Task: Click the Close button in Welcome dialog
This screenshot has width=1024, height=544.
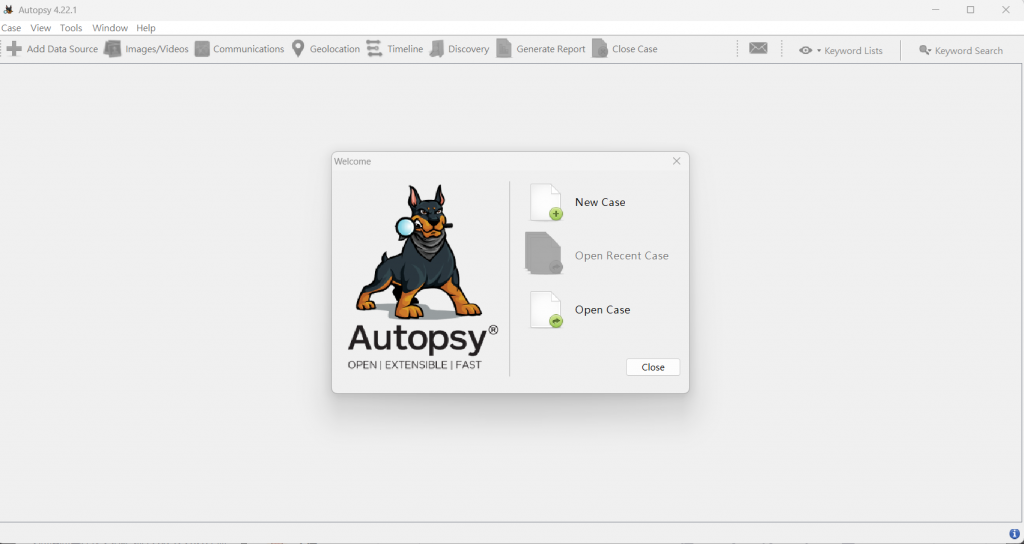Action: 653,367
